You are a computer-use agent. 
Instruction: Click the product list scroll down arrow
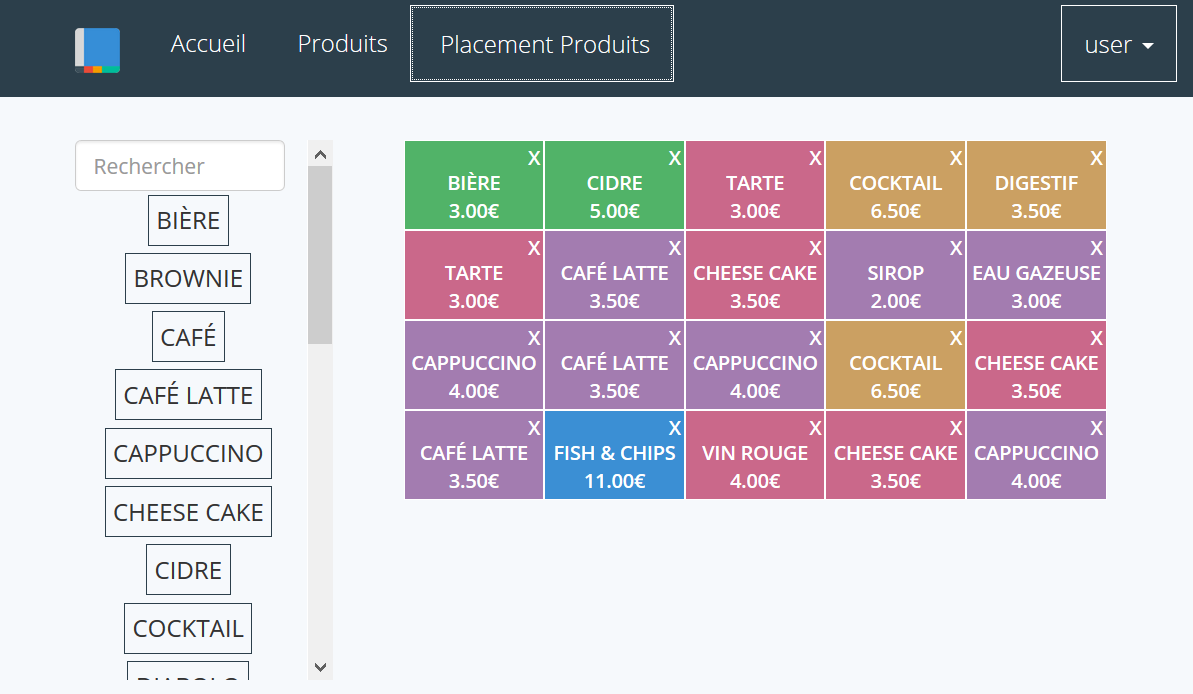[x=320, y=667]
